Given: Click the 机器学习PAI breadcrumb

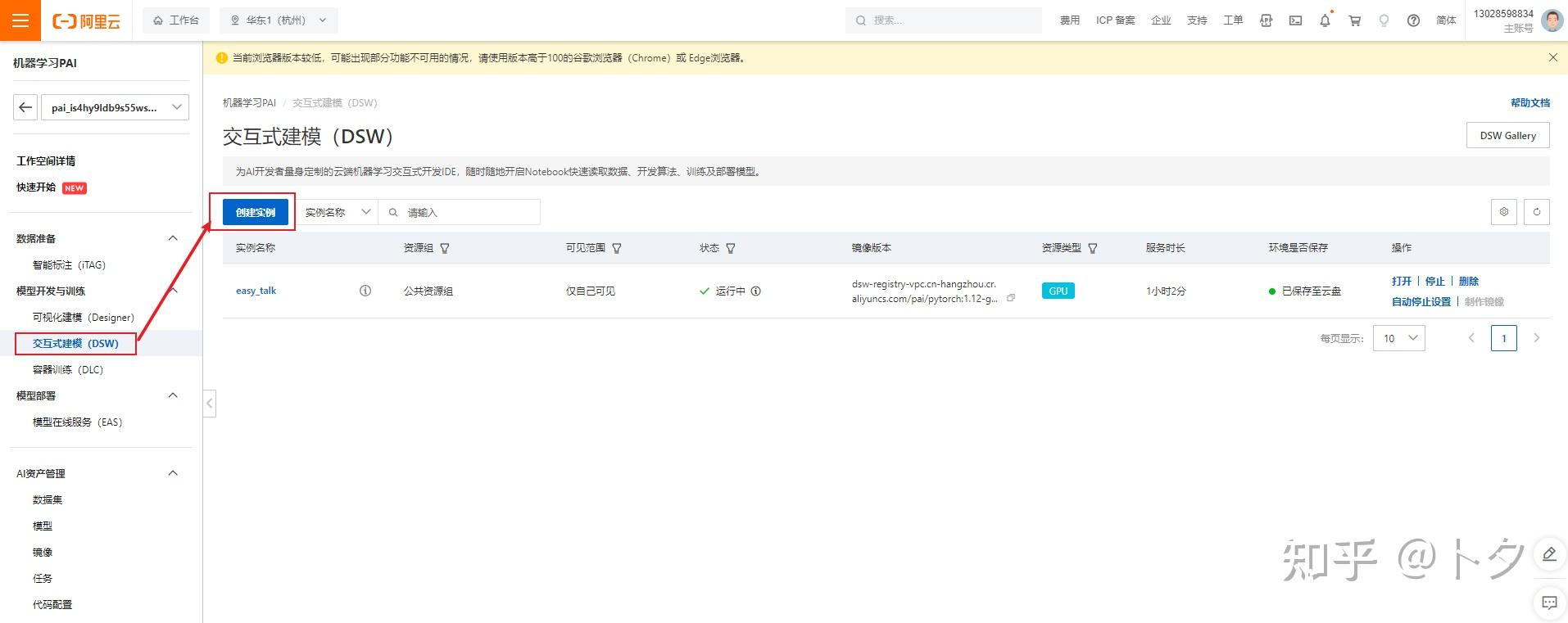Looking at the screenshot, I should pos(249,102).
